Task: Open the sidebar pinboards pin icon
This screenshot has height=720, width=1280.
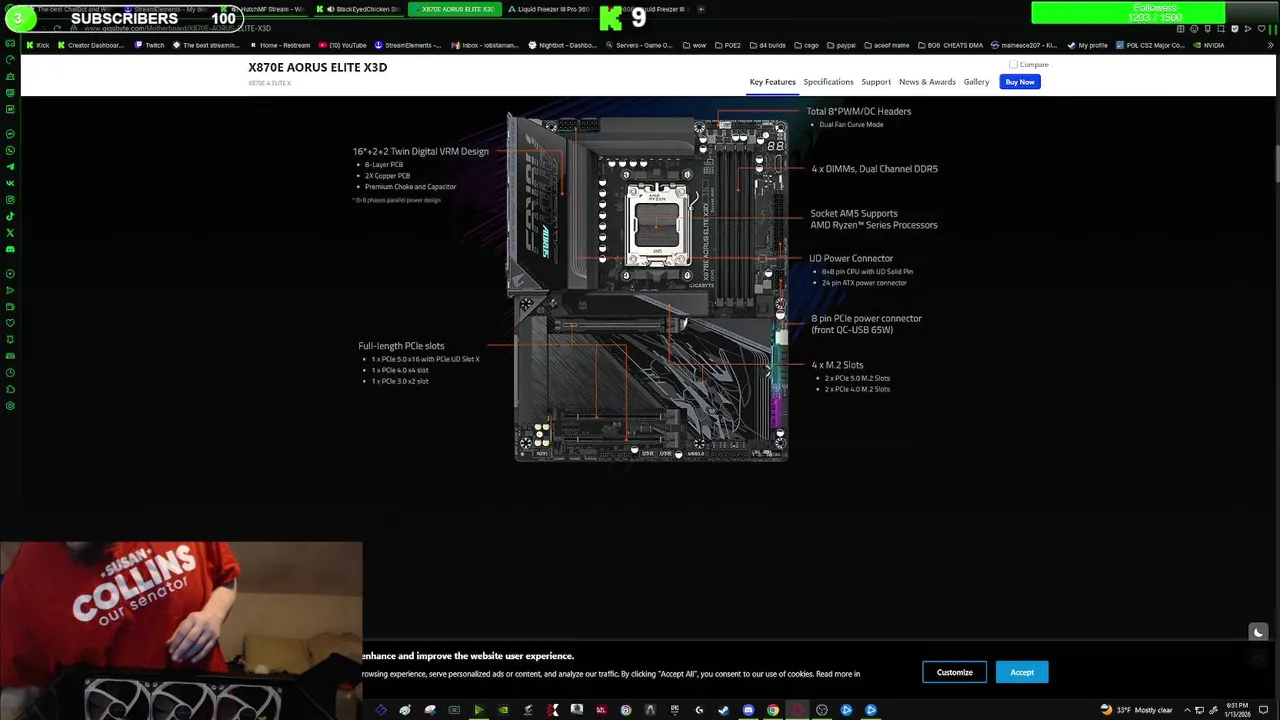Action: point(10,339)
